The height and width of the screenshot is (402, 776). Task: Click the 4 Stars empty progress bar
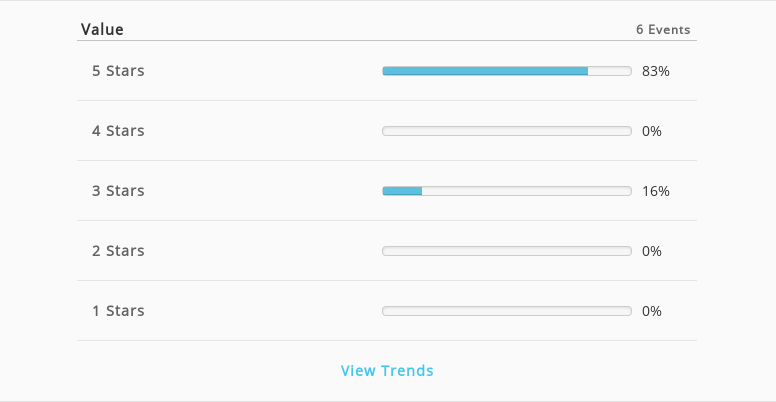[x=507, y=131]
